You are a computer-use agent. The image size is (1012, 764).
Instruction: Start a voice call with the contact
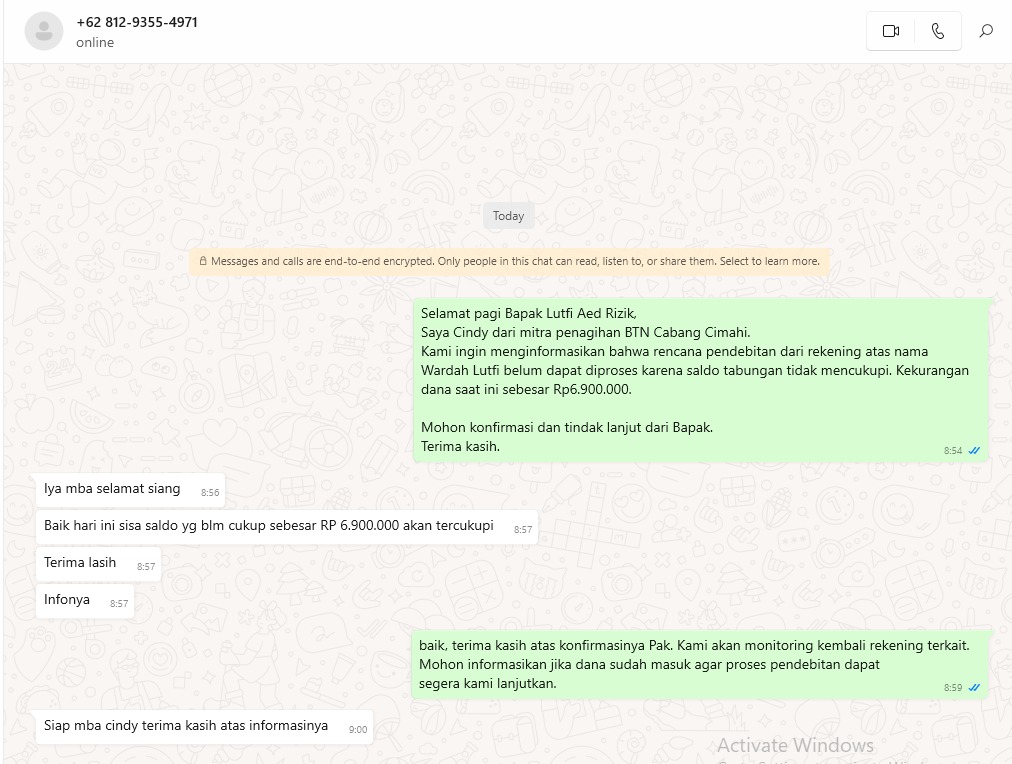coord(937,31)
